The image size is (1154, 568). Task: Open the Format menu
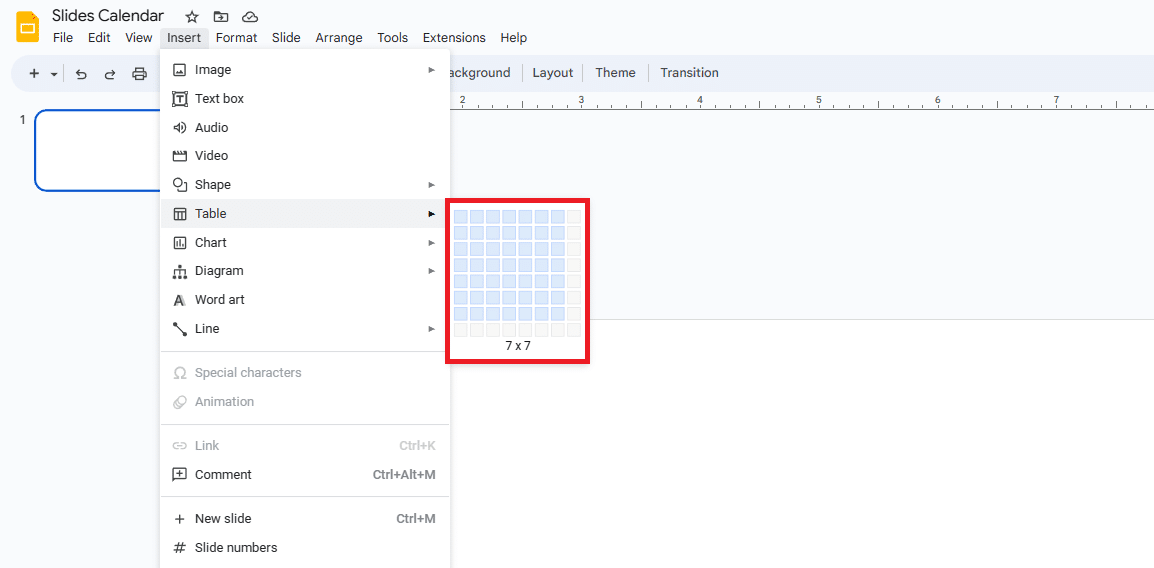tap(236, 38)
